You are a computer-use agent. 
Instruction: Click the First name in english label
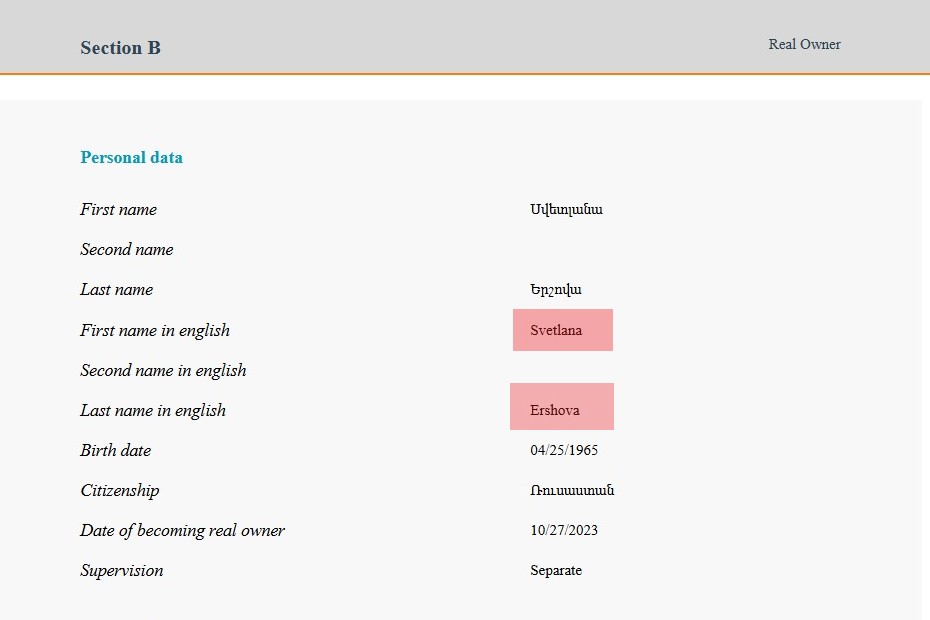click(x=155, y=330)
